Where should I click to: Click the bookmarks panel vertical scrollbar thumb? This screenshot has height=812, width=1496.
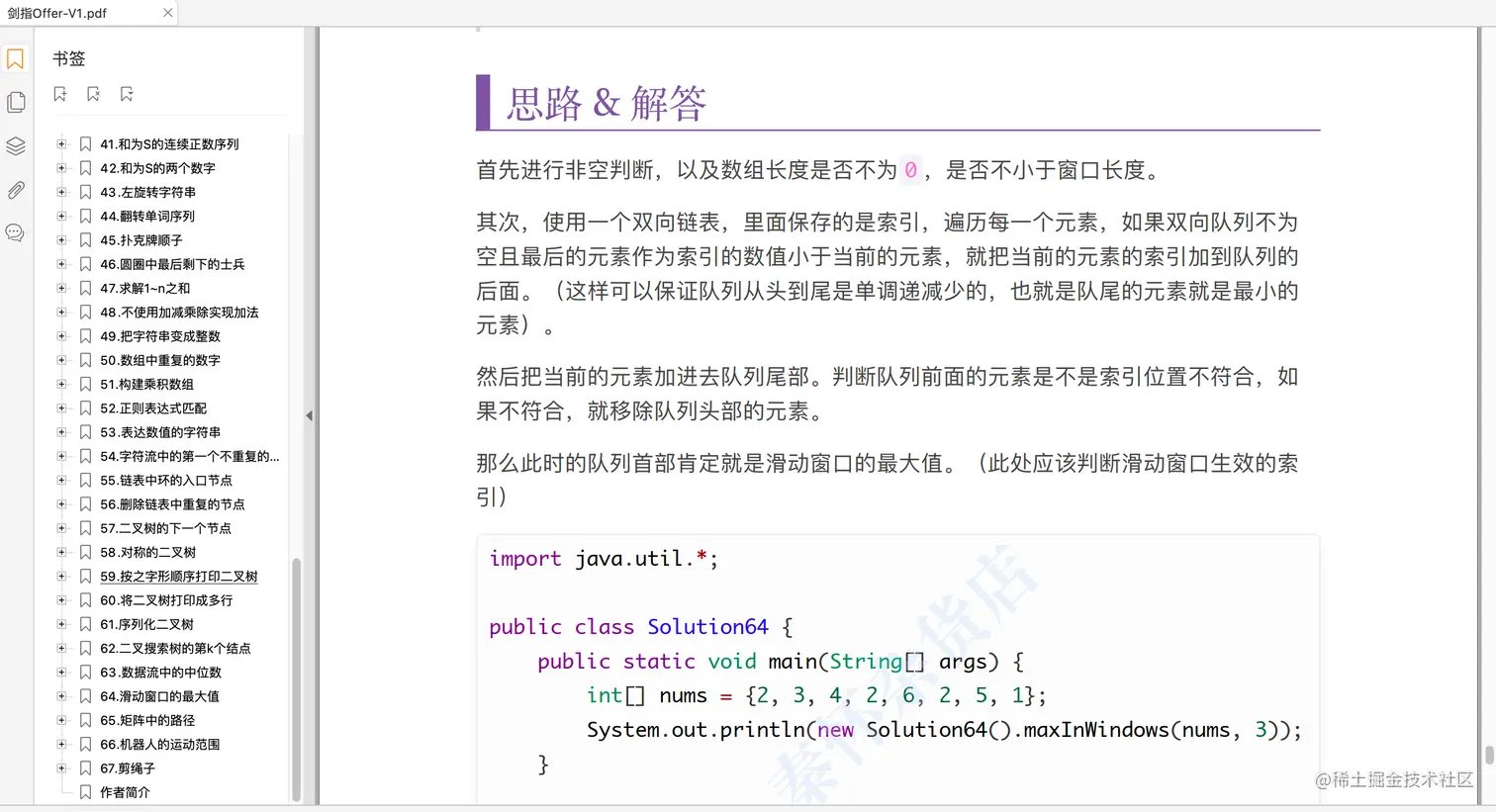[295, 679]
